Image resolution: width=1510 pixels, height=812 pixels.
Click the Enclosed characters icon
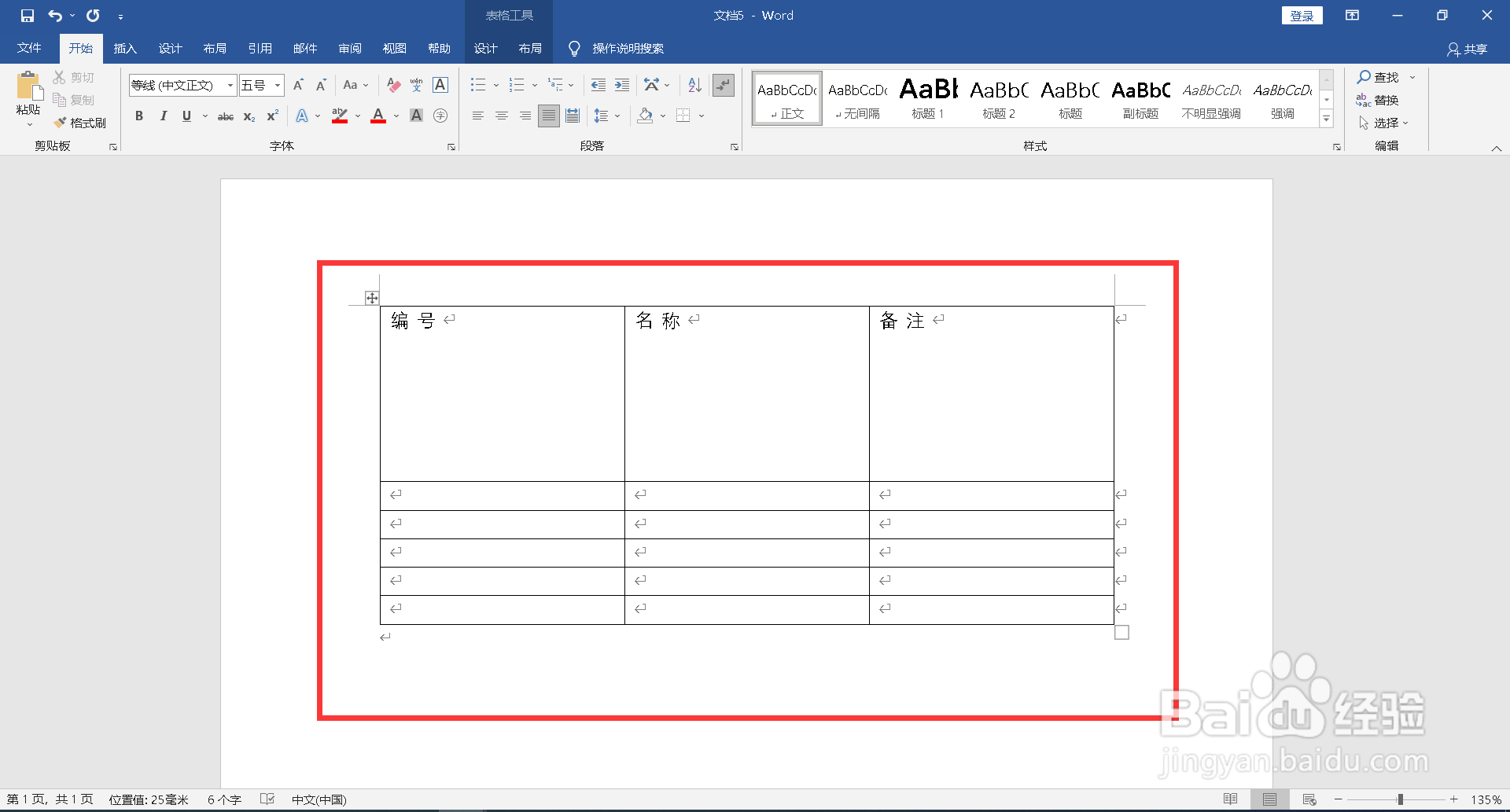coord(440,116)
